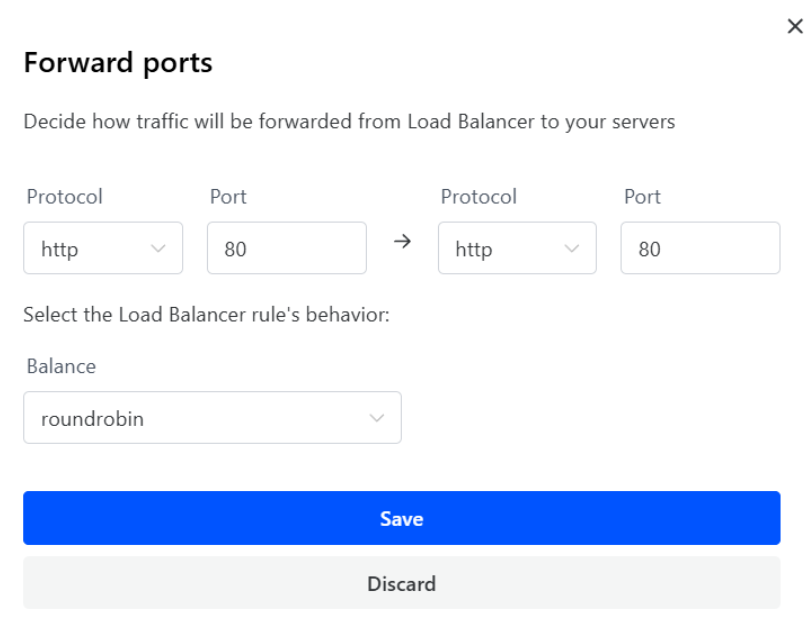
Task: Click the left Port label
Action: pos(228,197)
